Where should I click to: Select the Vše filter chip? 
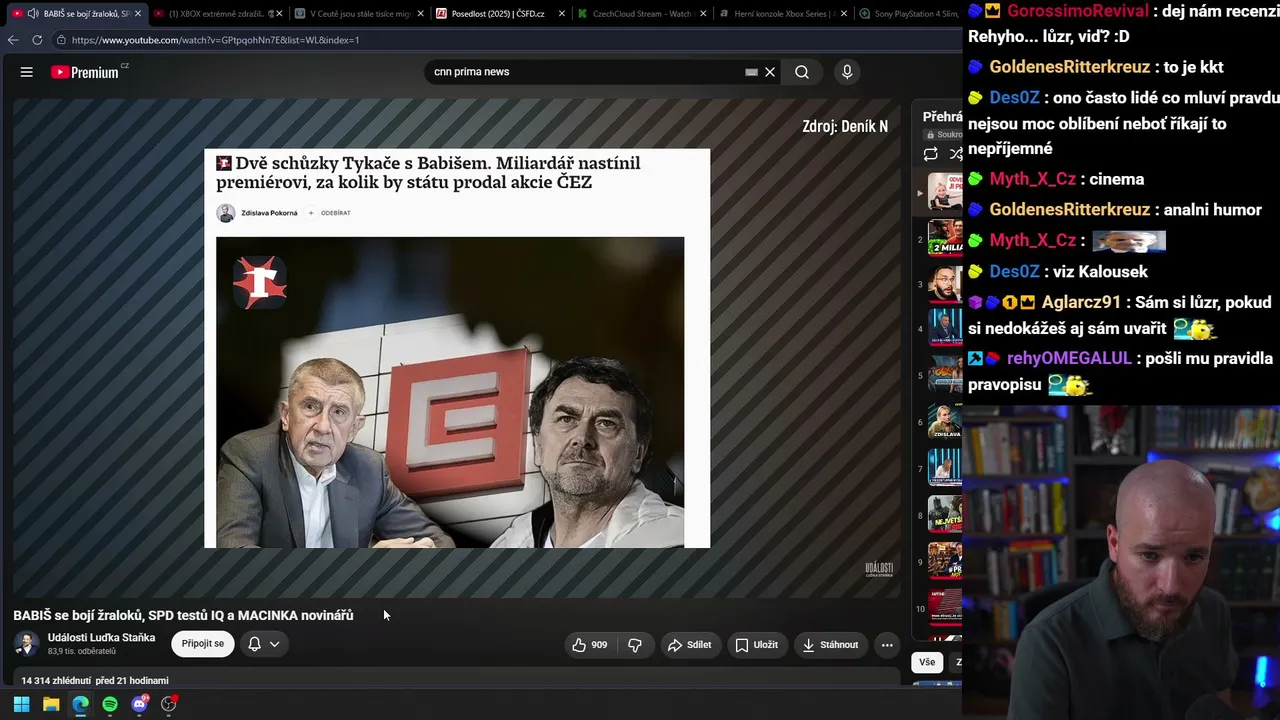point(927,662)
